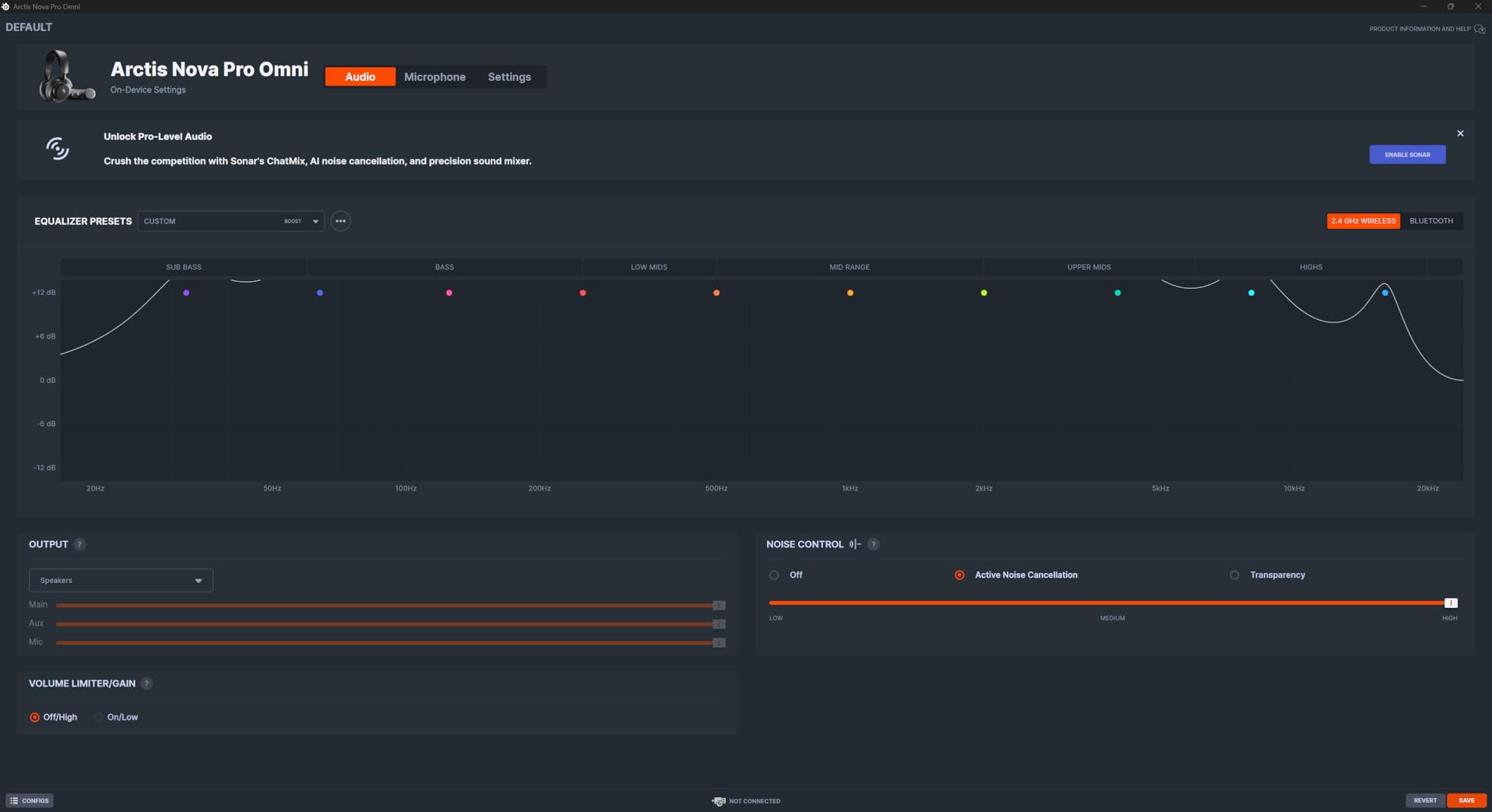Switch EQ to 2.4 GHz Wireless mode
Viewport: 1492px width, 812px height.
point(1363,221)
